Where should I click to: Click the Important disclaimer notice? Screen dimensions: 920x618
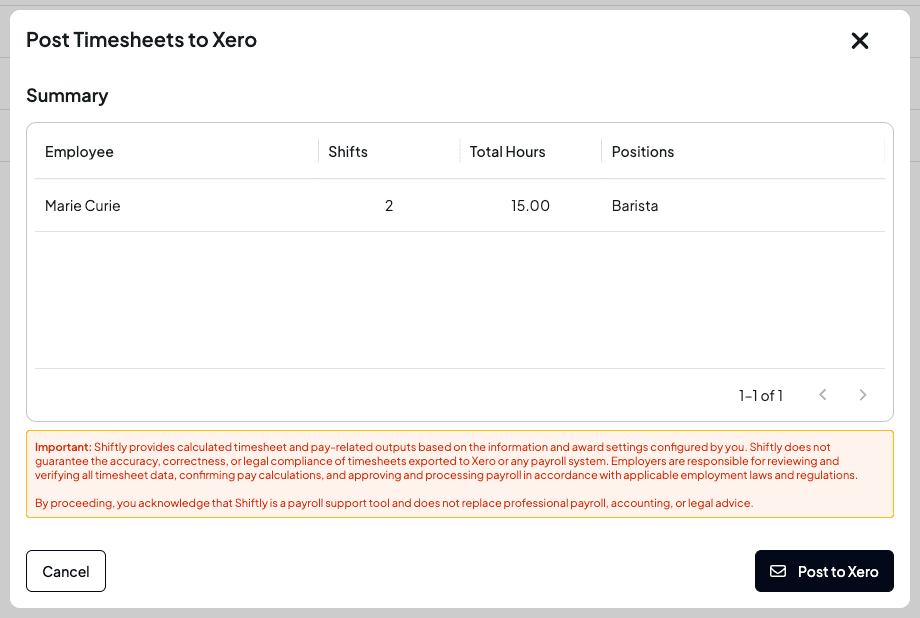tap(460, 474)
